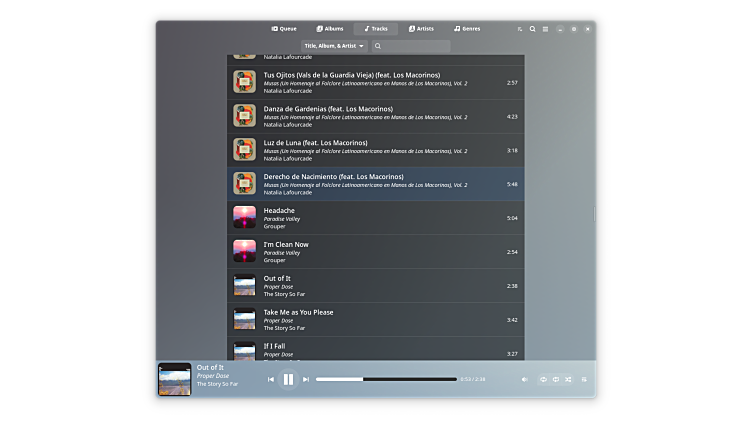
Task: Click the 3:42 duration value
Action: click(512, 320)
